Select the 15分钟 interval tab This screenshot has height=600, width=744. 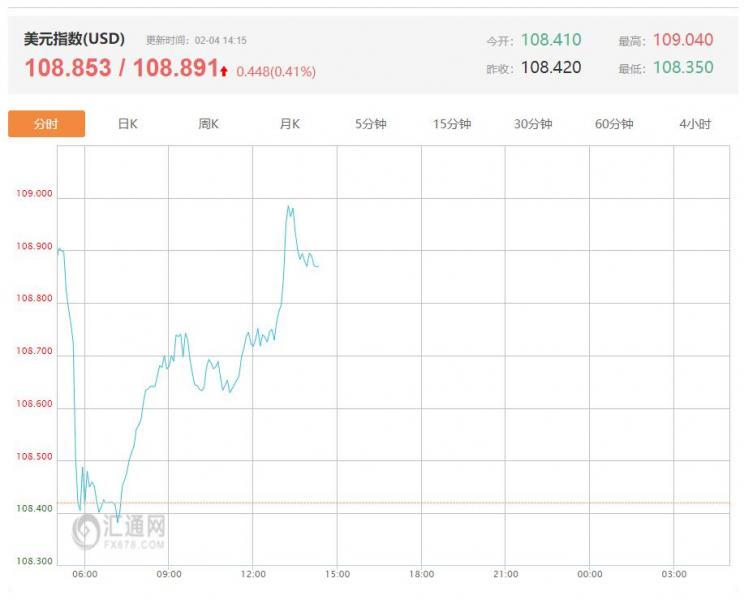click(452, 124)
